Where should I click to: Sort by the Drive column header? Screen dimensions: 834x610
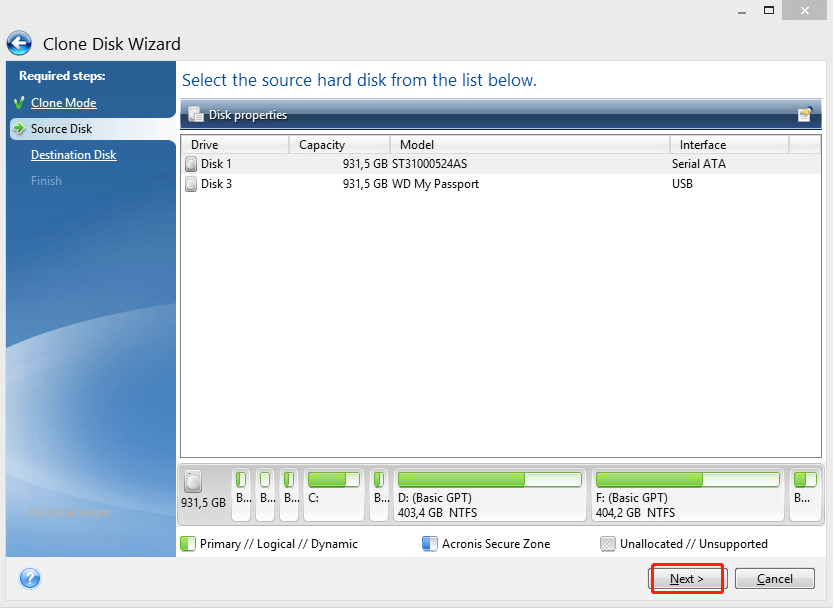click(235, 145)
